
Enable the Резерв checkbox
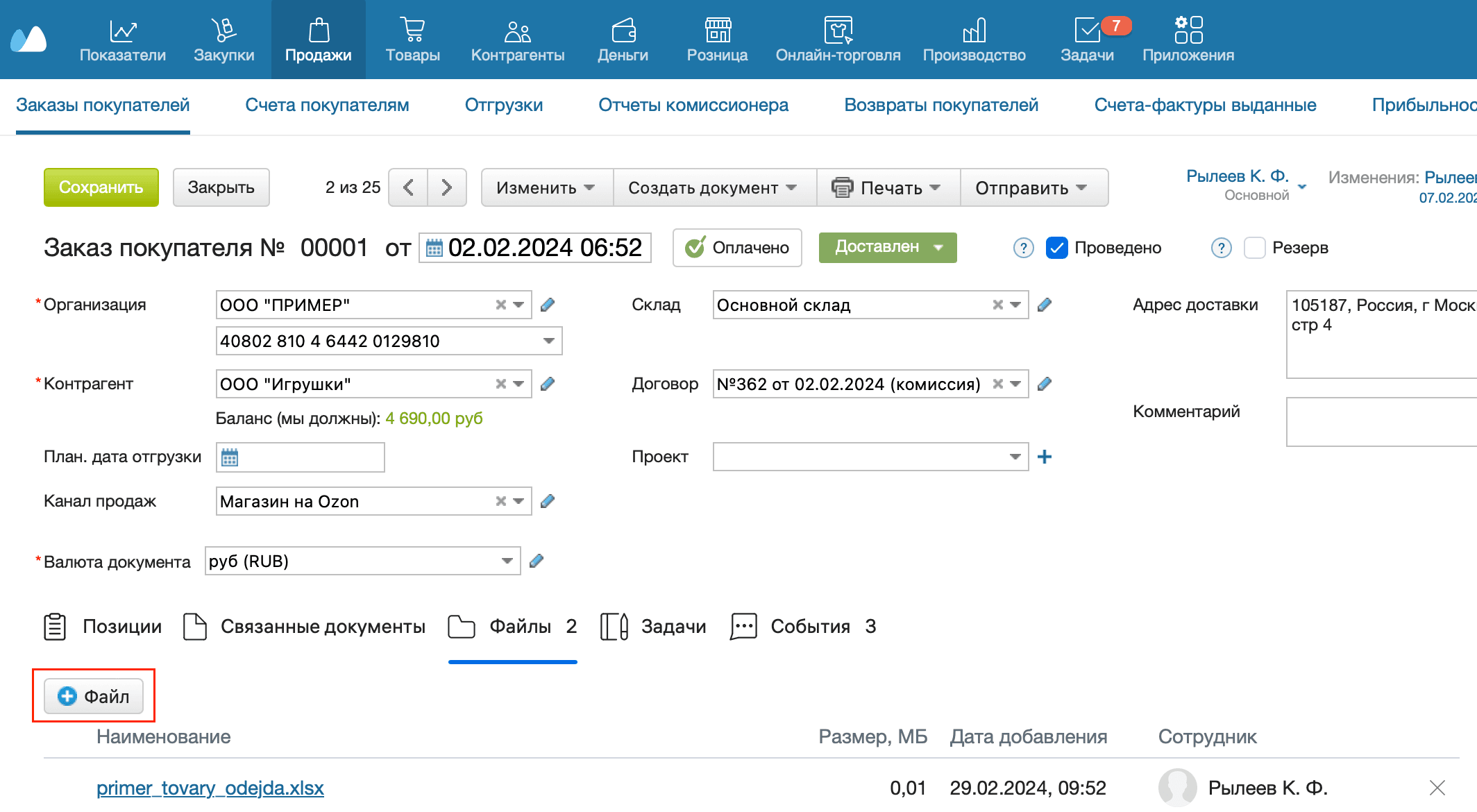point(1254,248)
